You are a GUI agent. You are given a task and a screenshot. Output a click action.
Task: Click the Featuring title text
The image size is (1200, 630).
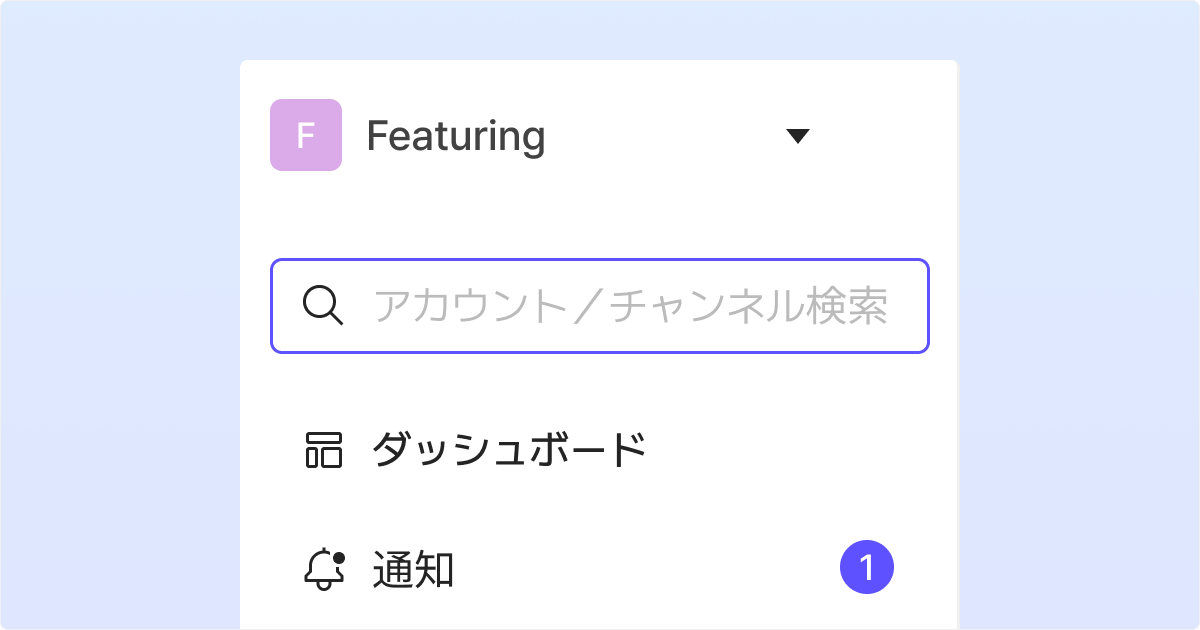point(456,136)
